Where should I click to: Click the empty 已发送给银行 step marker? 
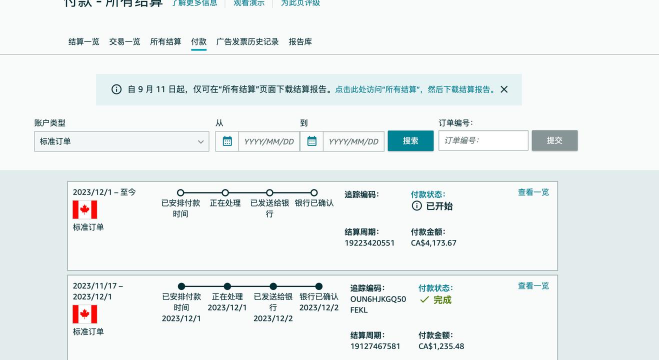coord(270,193)
